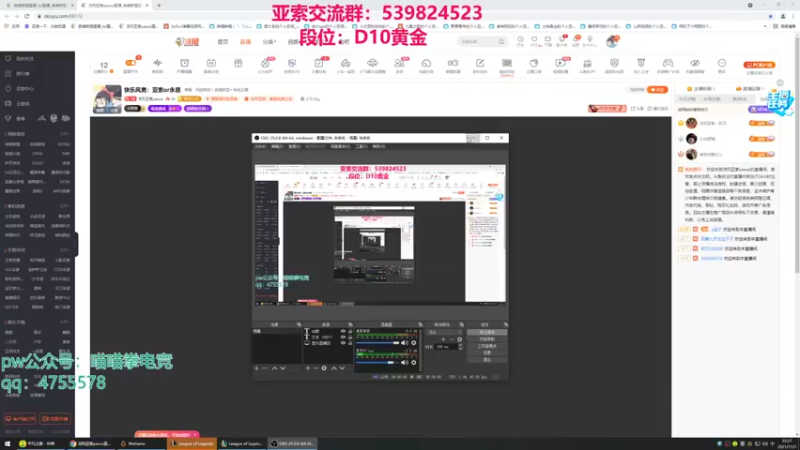
Task: Click OBS start recording button in Controls
Action: click(487, 339)
